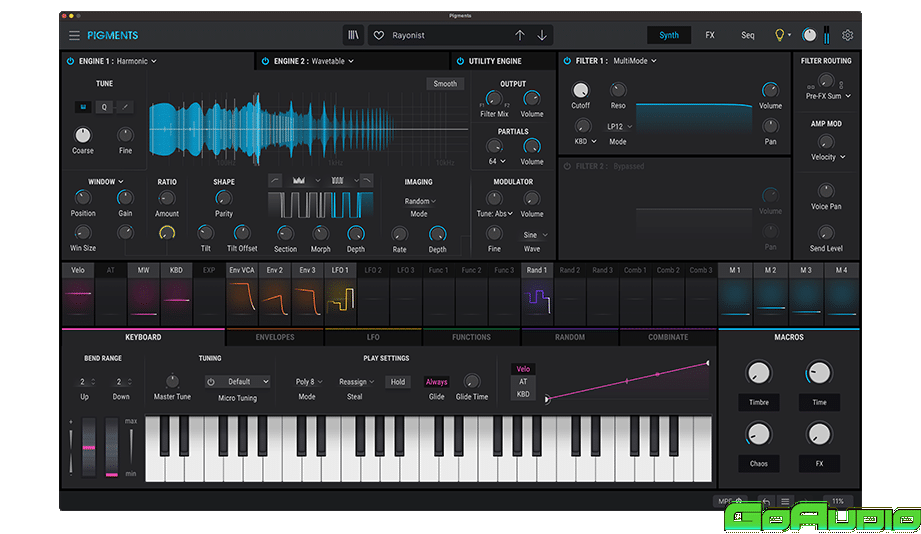Click the Filter 1 response curve display

[x=694, y=119]
